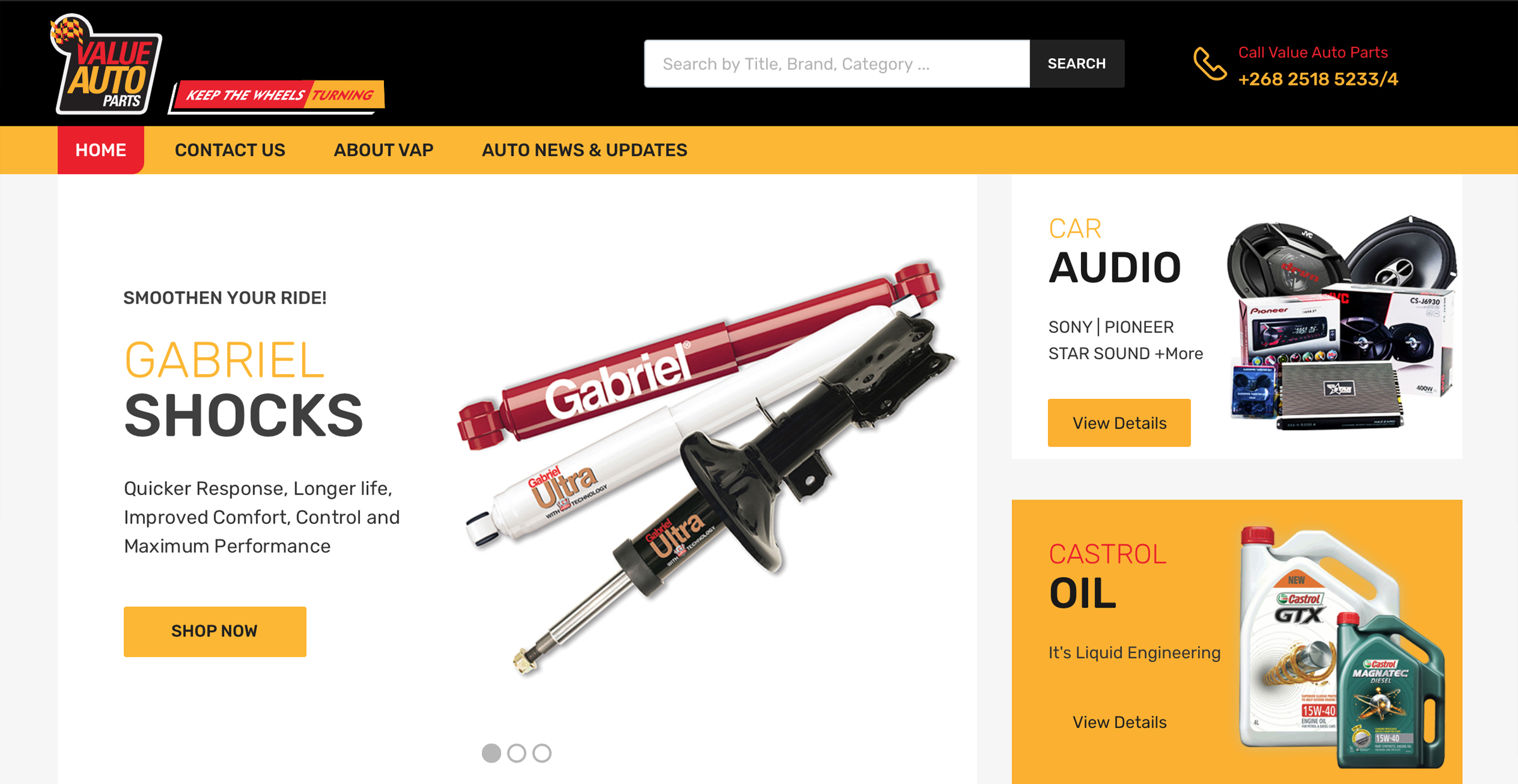The image size is (1518, 784).
Task: Click the Castrol GTX oil bottles image
Action: [1341, 646]
